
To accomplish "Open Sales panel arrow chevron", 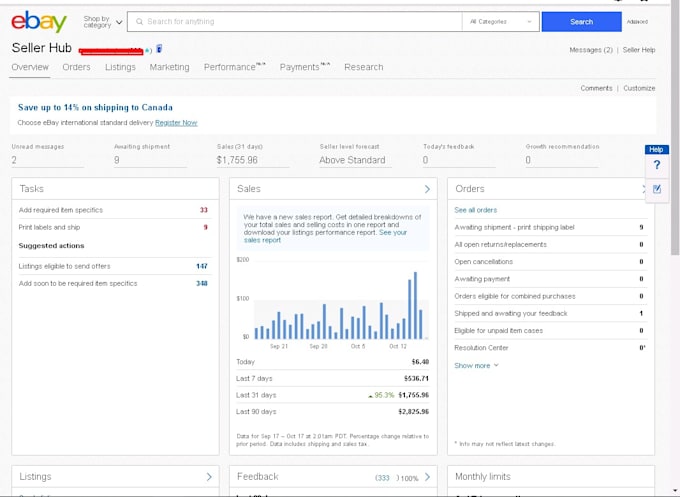I will [x=427, y=189].
